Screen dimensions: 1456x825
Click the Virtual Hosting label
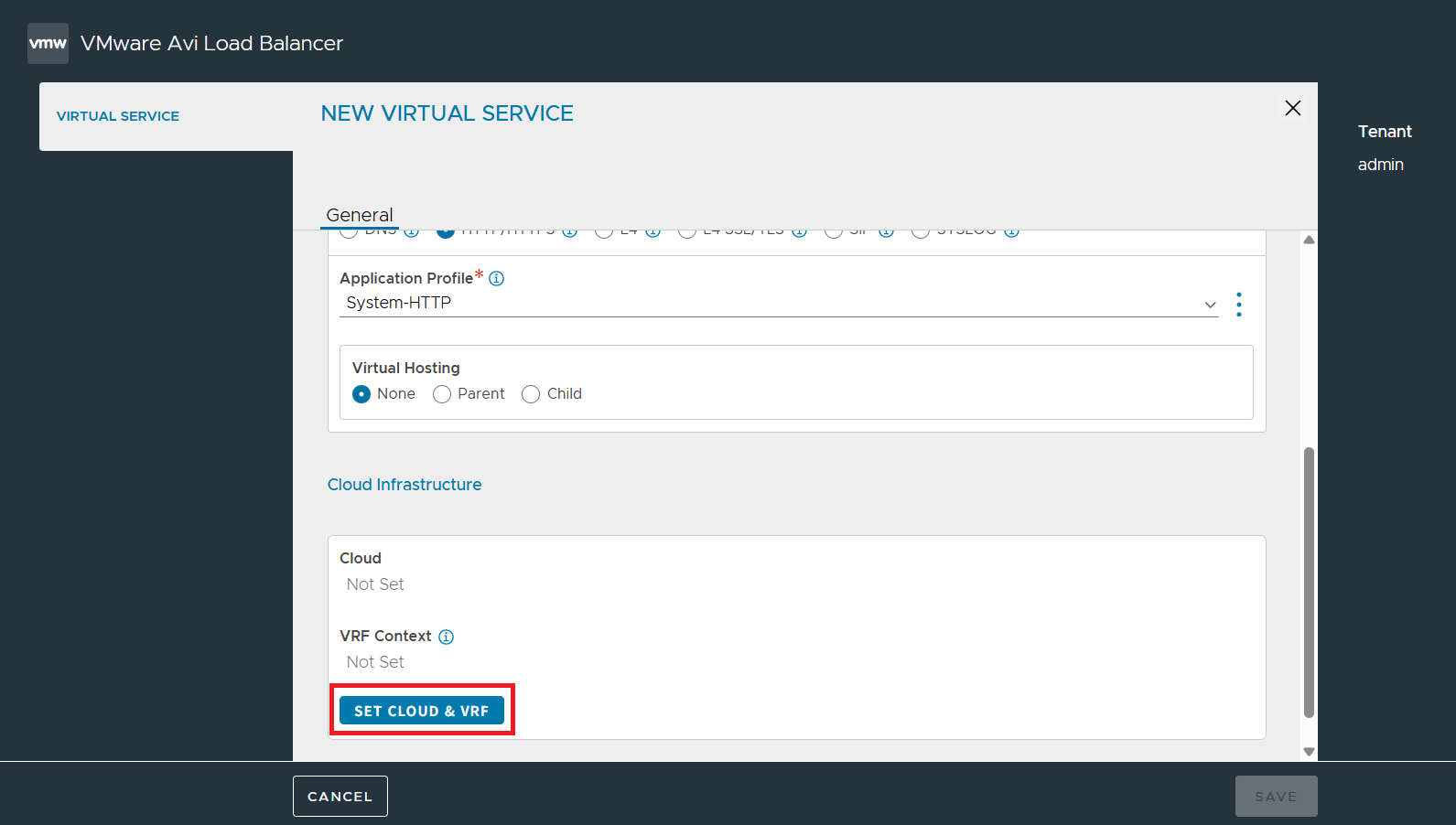tap(406, 368)
